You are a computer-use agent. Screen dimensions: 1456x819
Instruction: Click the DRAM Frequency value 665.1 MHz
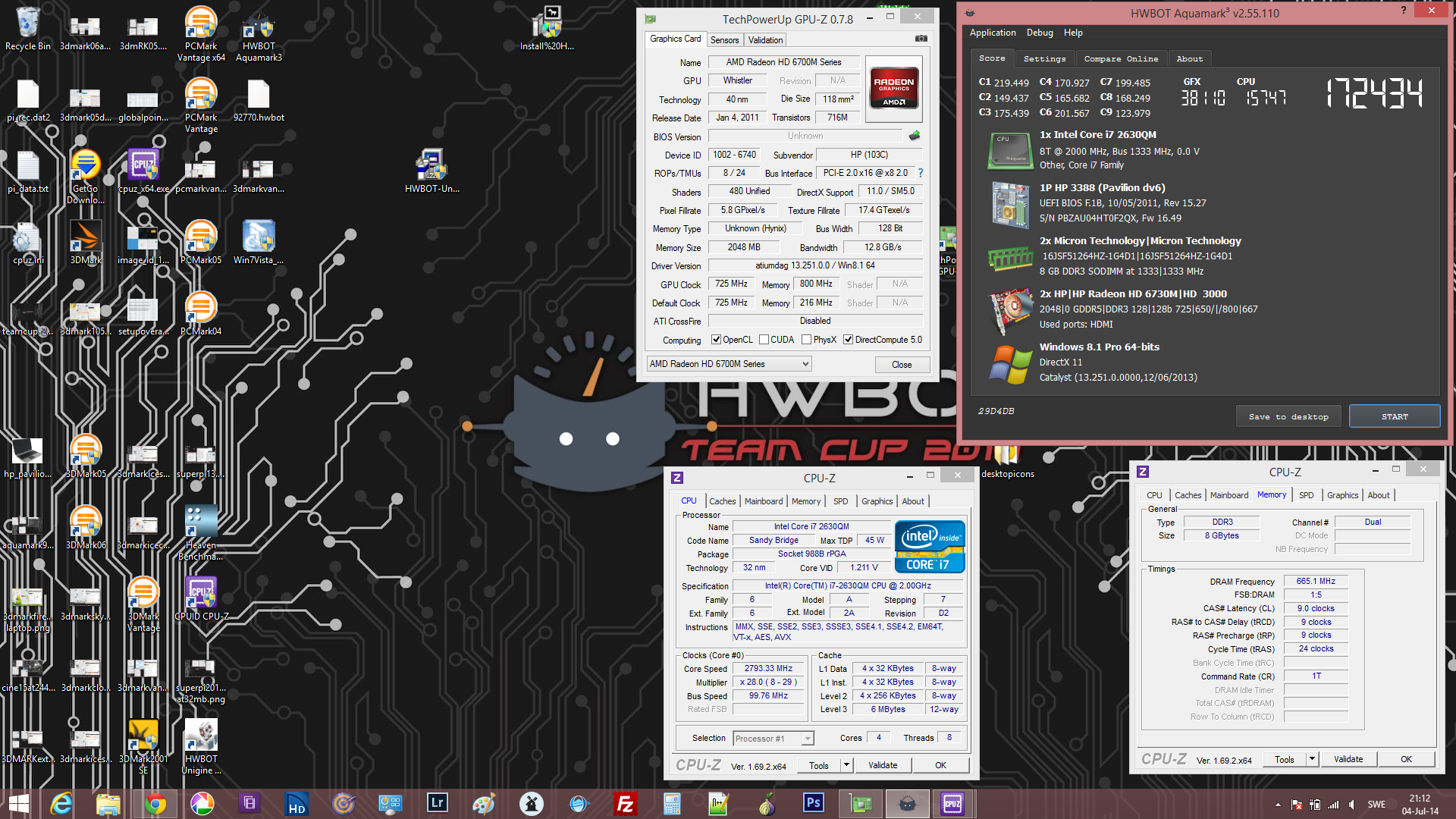(1316, 582)
